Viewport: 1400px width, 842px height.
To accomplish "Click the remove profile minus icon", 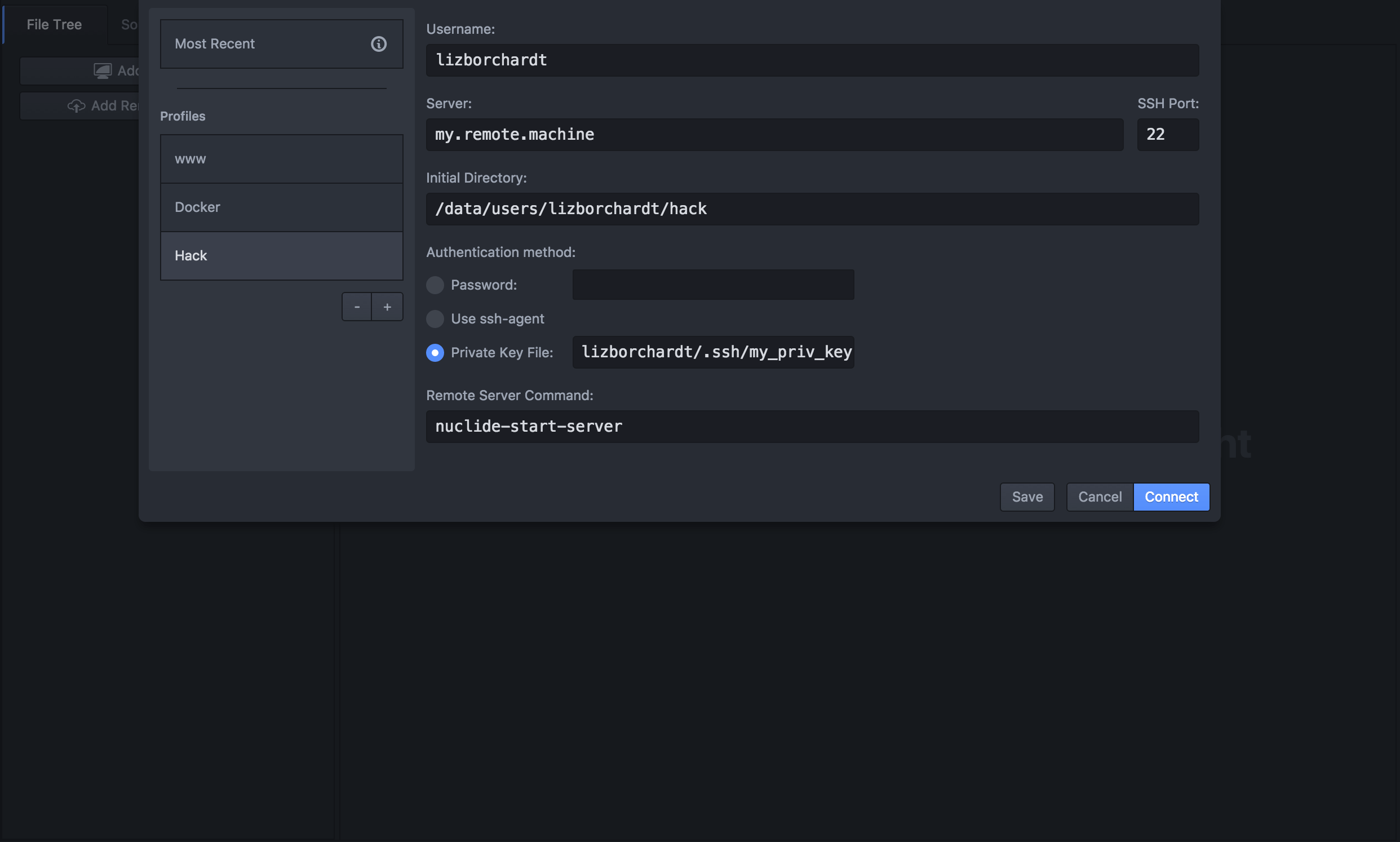I will pyautogui.click(x=357, y=305).
